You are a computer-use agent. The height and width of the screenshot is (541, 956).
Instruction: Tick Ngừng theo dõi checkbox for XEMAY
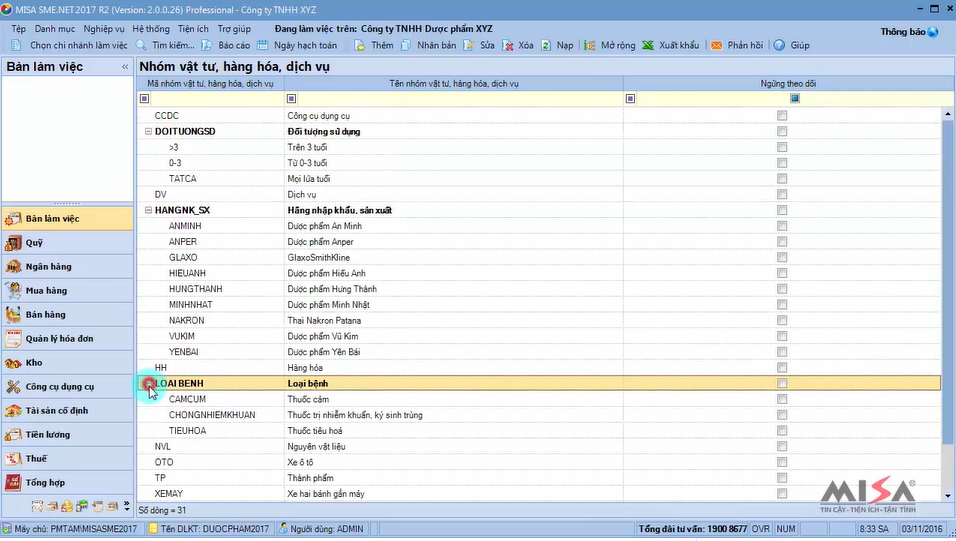click(x=782, y=493)
